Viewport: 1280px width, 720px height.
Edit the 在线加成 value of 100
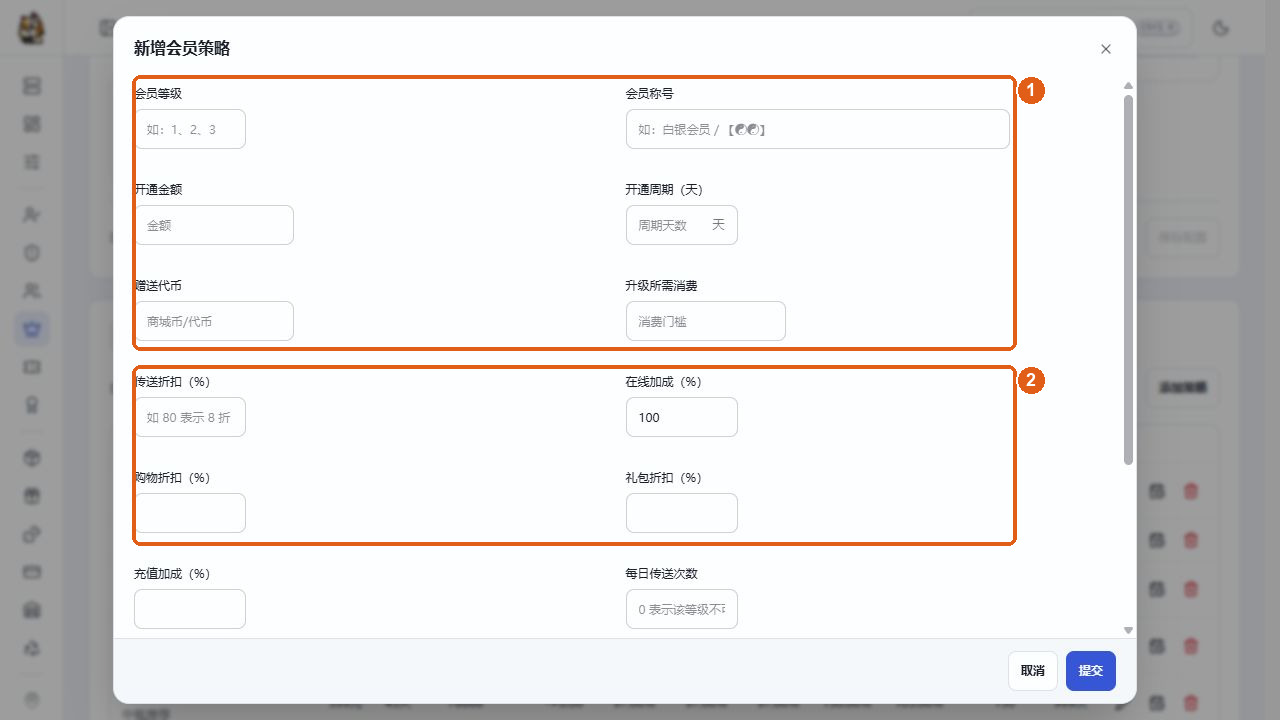682,417
